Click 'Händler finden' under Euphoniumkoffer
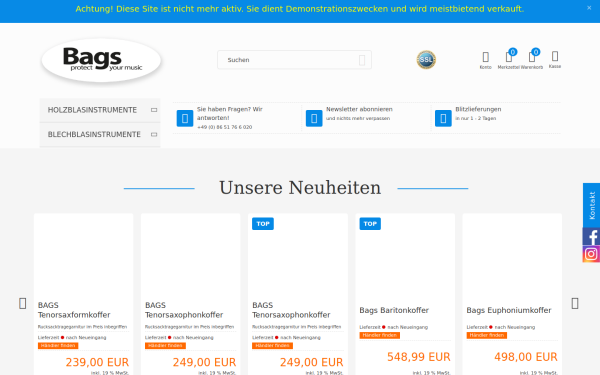Viewport: 600px width, 375px height. (x=487, y=335)
